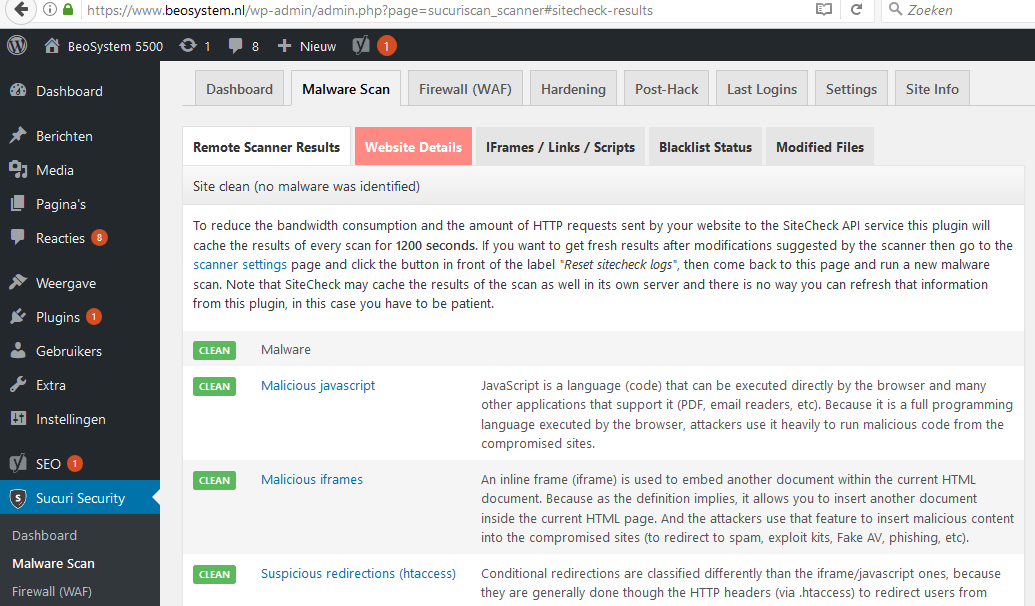Open Sucuri Malware Scan submenu item
Screen dimensions: 1035x606
click(x=53, y=563)
